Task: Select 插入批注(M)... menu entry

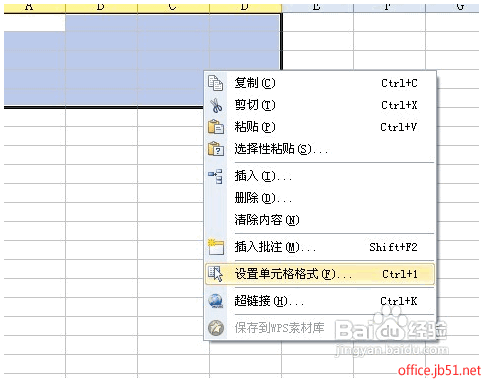Action: click(320, 247)
